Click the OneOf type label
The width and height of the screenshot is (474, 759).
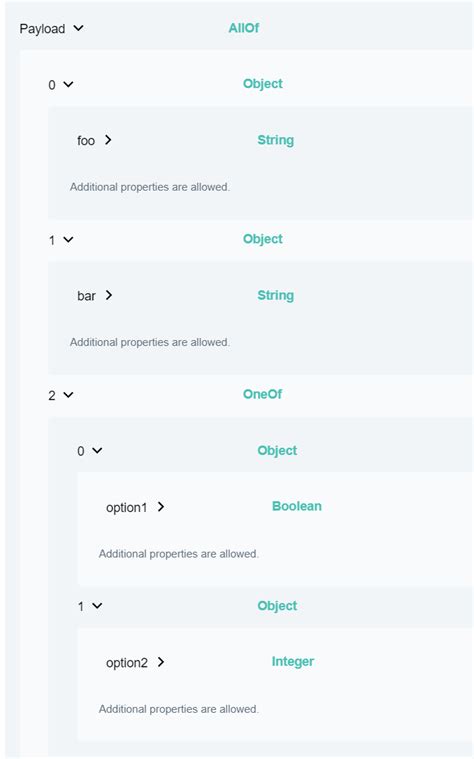[262, 394]
